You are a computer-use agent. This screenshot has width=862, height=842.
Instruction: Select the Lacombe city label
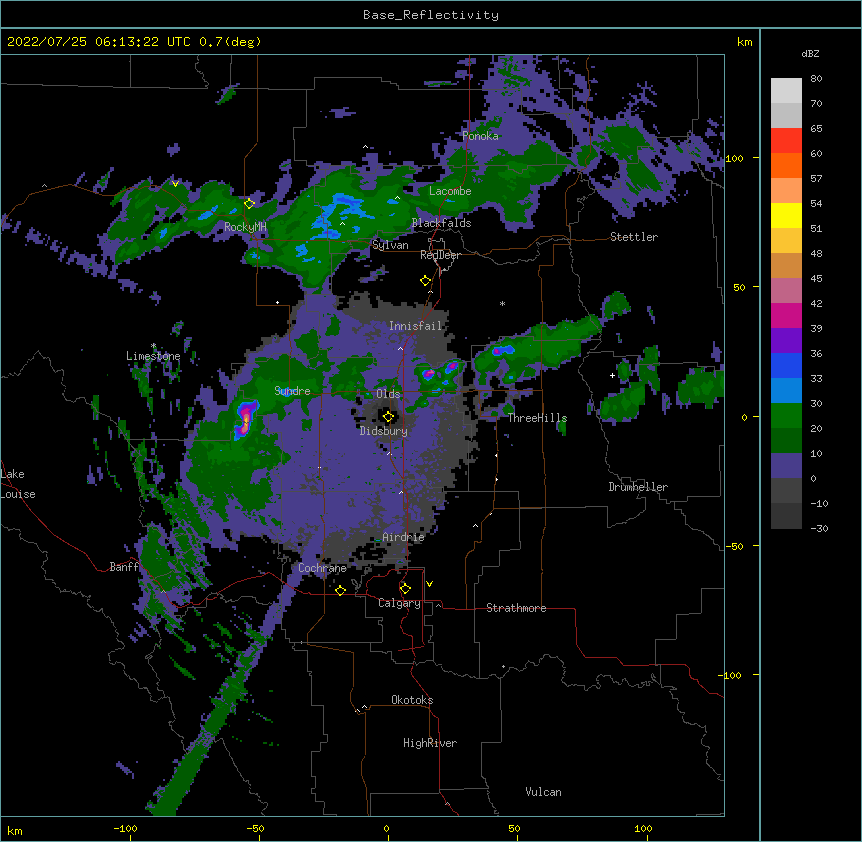point(450,191)
